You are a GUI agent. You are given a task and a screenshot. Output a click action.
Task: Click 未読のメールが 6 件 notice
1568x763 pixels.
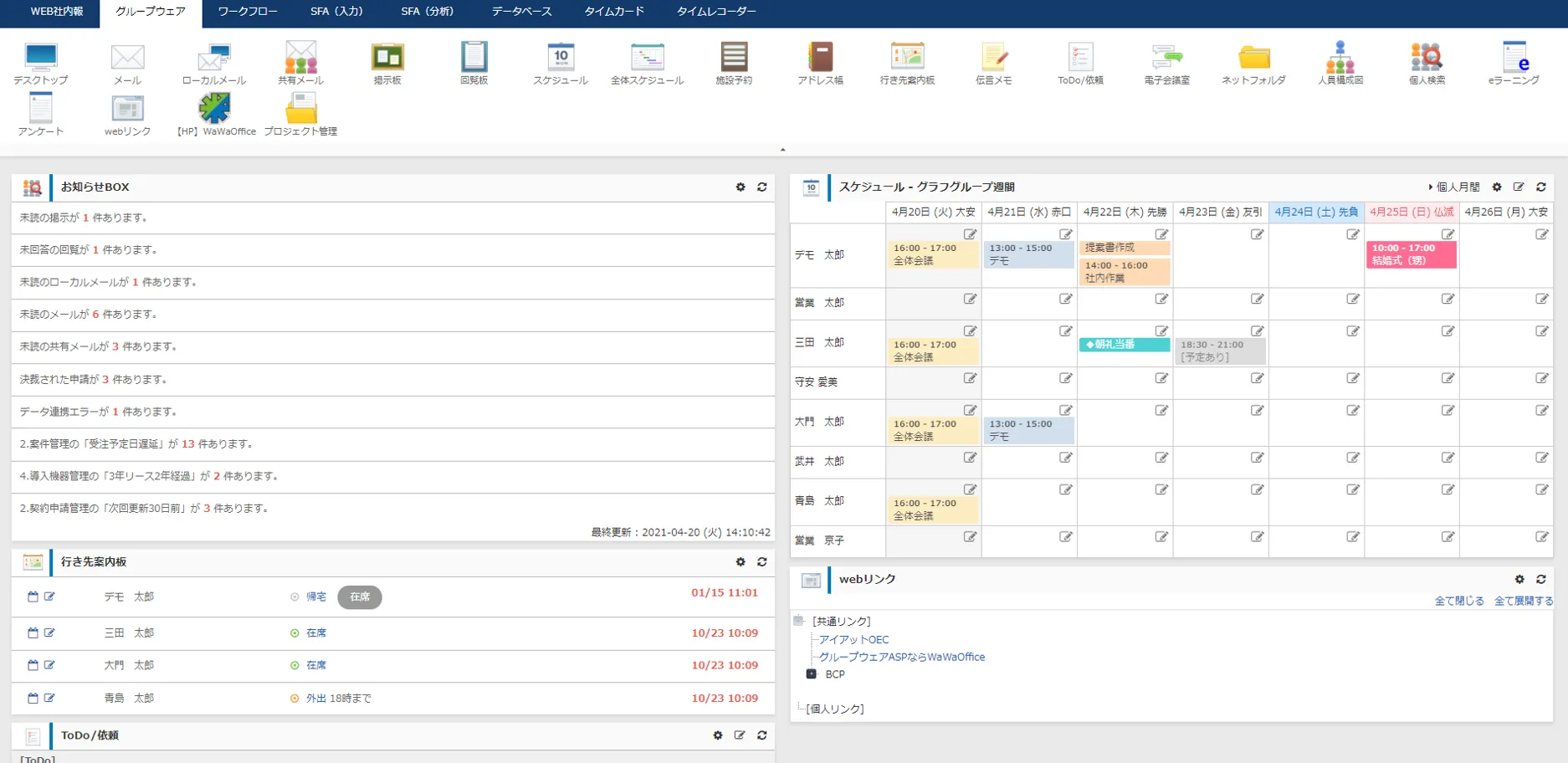(89, 315)
